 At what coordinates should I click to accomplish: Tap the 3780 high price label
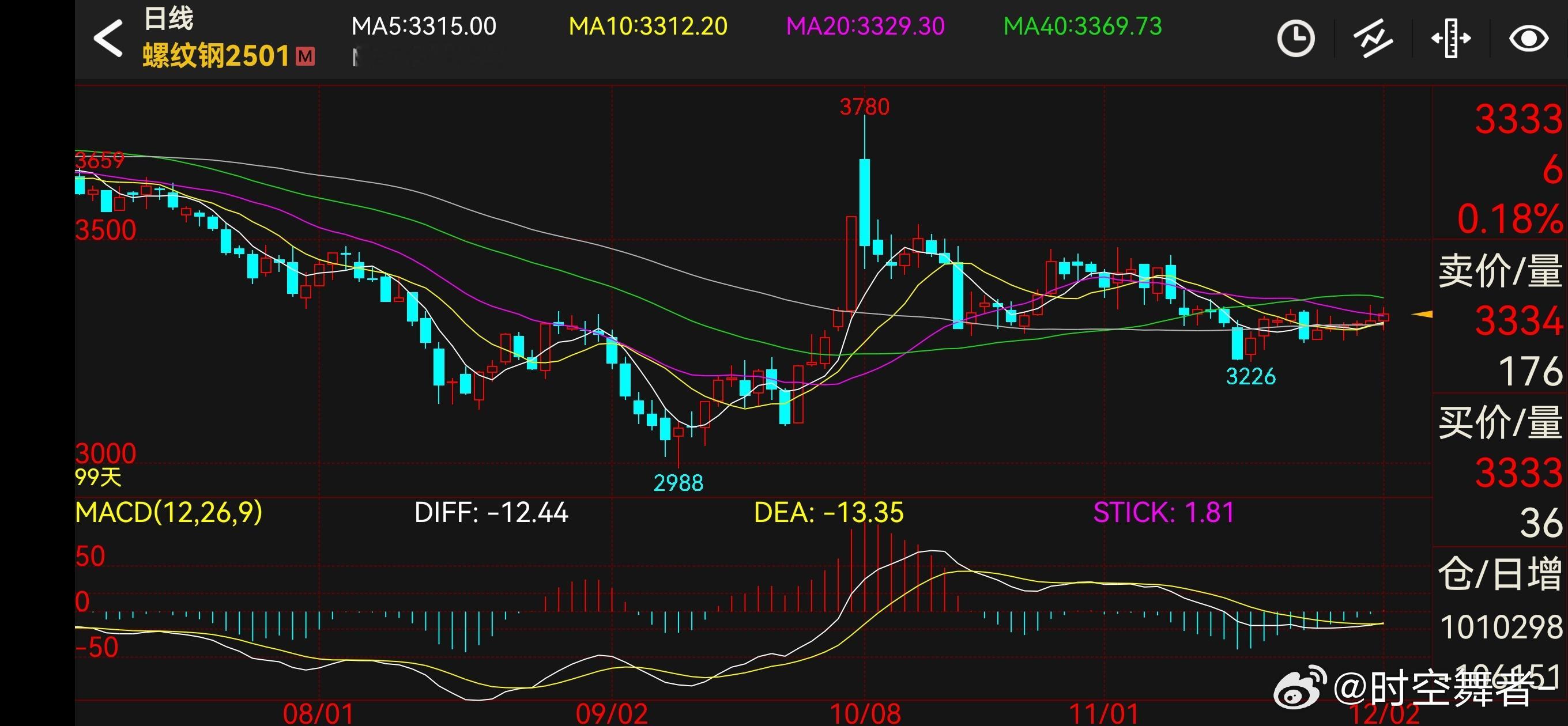coord(864,107)
